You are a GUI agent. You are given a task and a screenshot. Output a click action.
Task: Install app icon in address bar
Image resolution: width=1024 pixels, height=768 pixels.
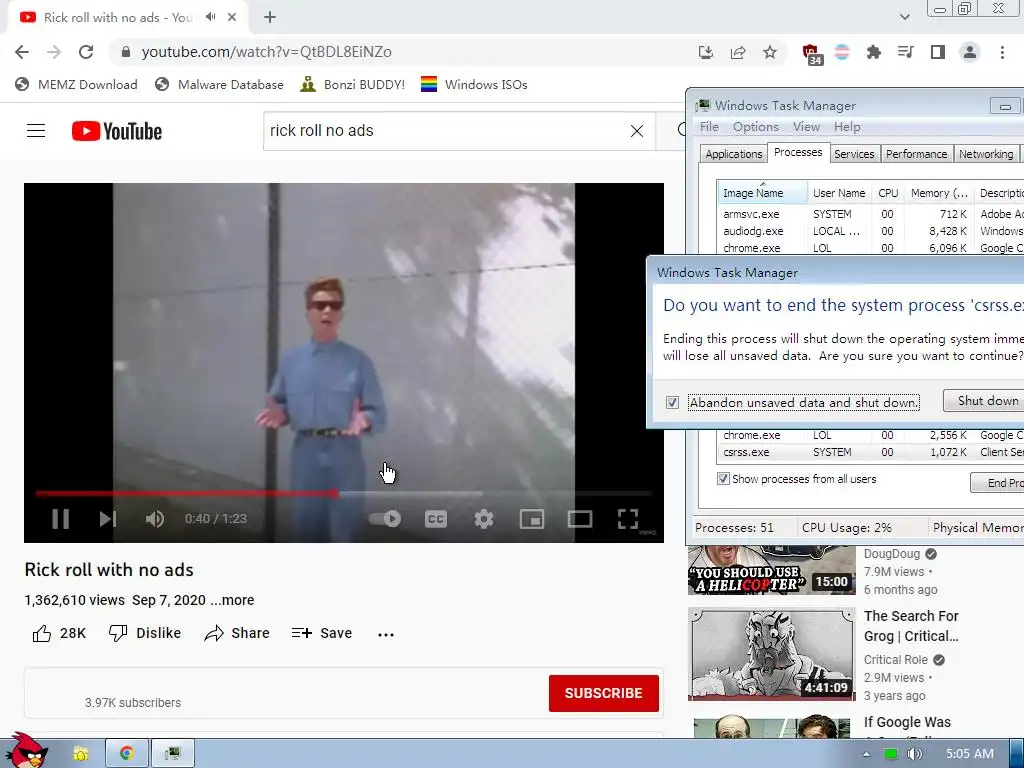pyautogui.click(x=705, y=52)
